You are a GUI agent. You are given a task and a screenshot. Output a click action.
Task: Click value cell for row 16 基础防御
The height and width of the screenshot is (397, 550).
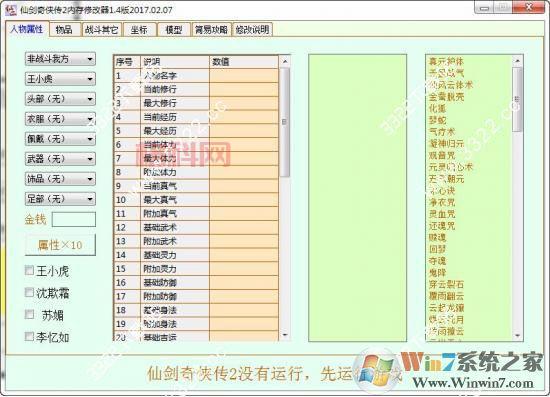pos(244,282)
